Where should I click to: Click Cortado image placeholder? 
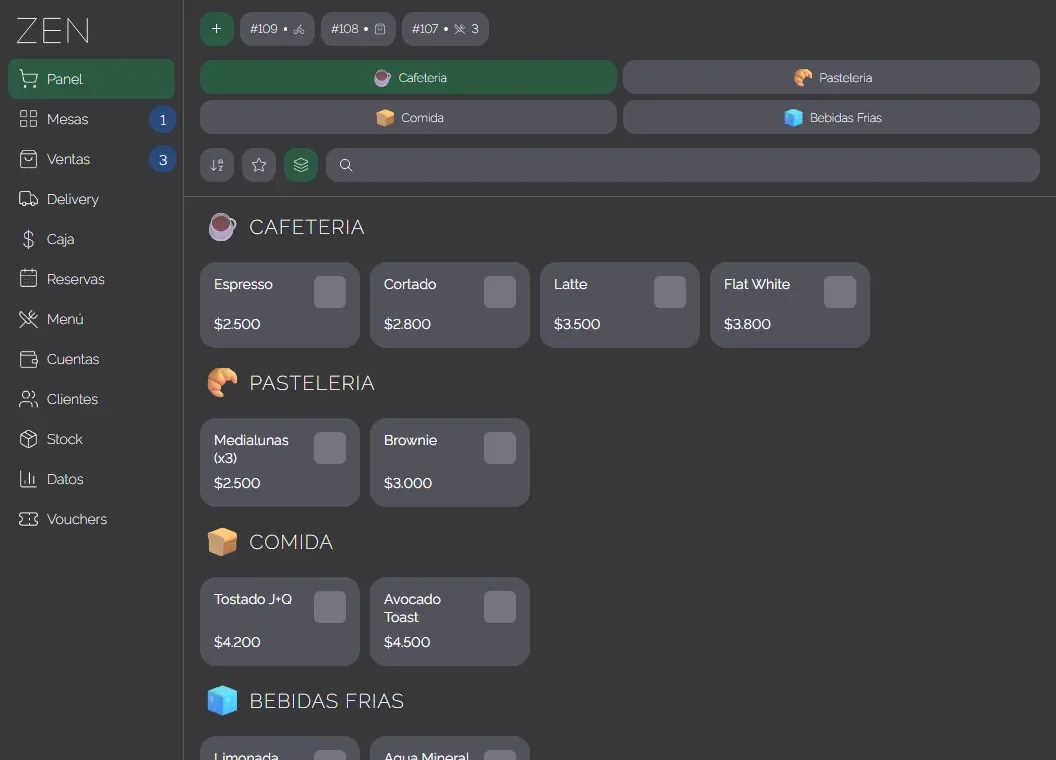pos(500,292)
